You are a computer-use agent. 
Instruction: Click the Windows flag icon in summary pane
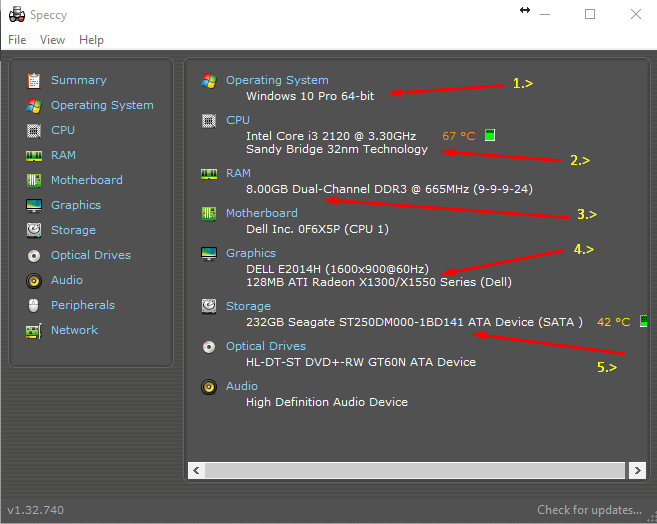(x=209, y=80)
